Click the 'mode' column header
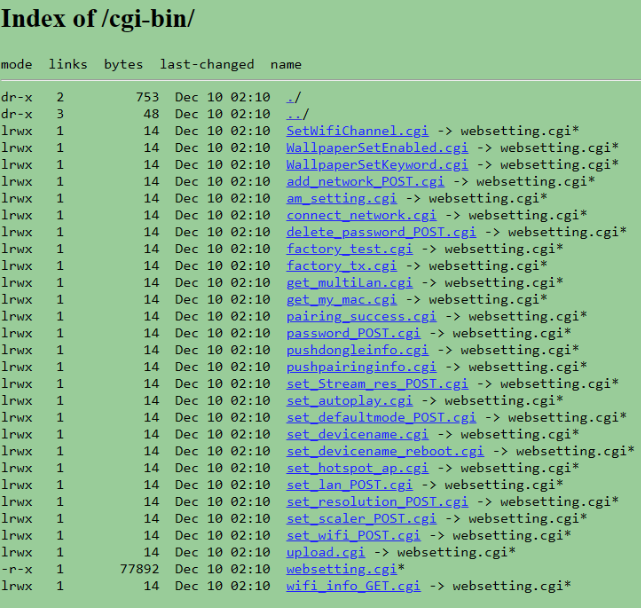Viewport: 641px width, 608px height. point(16,65)
